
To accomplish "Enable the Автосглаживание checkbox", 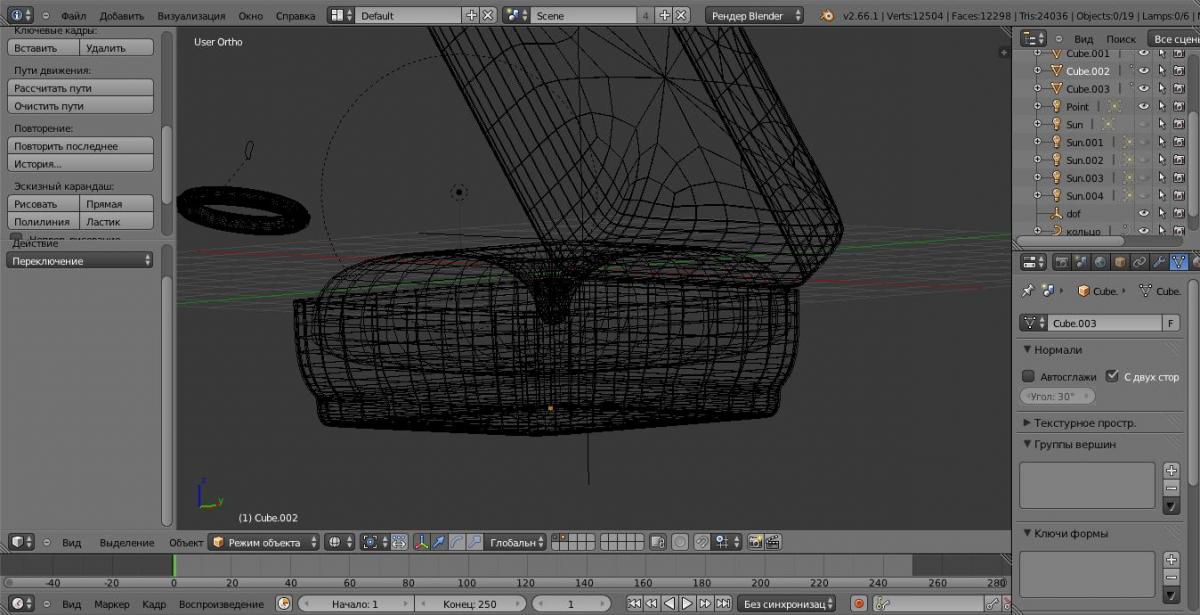I will tap(1028, 377).
